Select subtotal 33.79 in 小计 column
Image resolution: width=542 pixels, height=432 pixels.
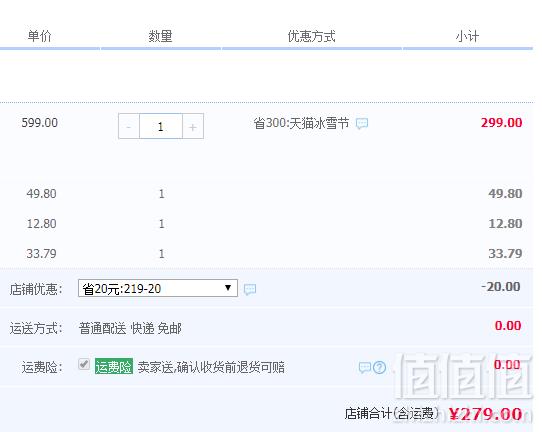505,254
